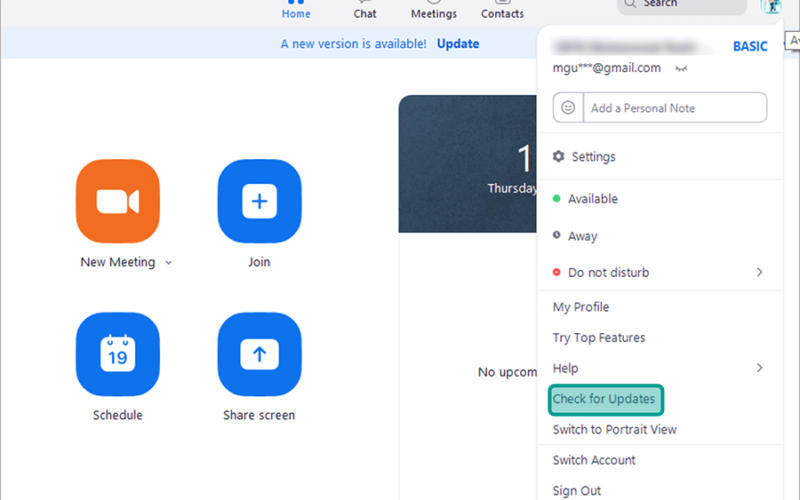
Task: Click the blue Join meeting icon
Action: point(259,201)
